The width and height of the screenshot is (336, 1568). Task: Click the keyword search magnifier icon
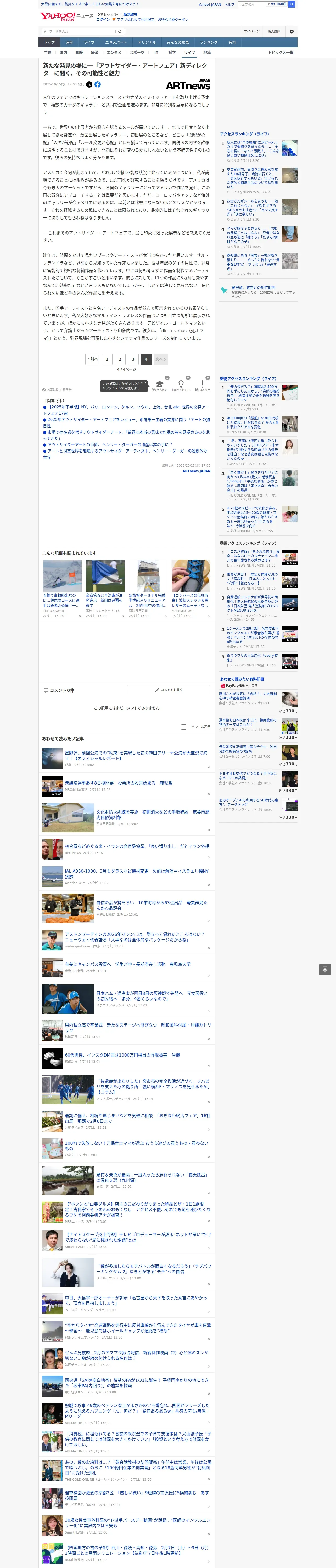[x=120, y=31]
